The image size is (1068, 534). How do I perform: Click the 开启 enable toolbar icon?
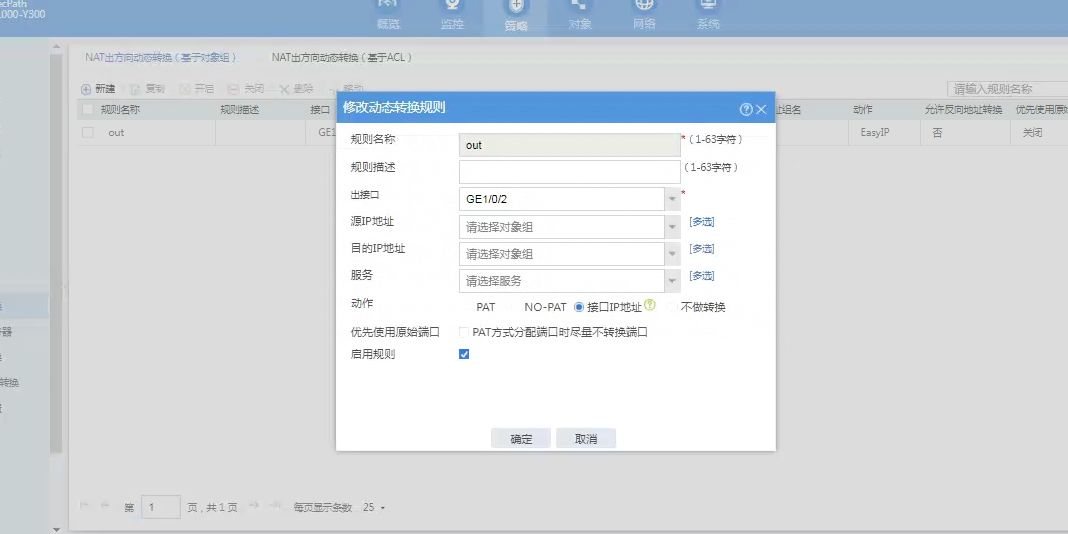click(x=185, y=89)
